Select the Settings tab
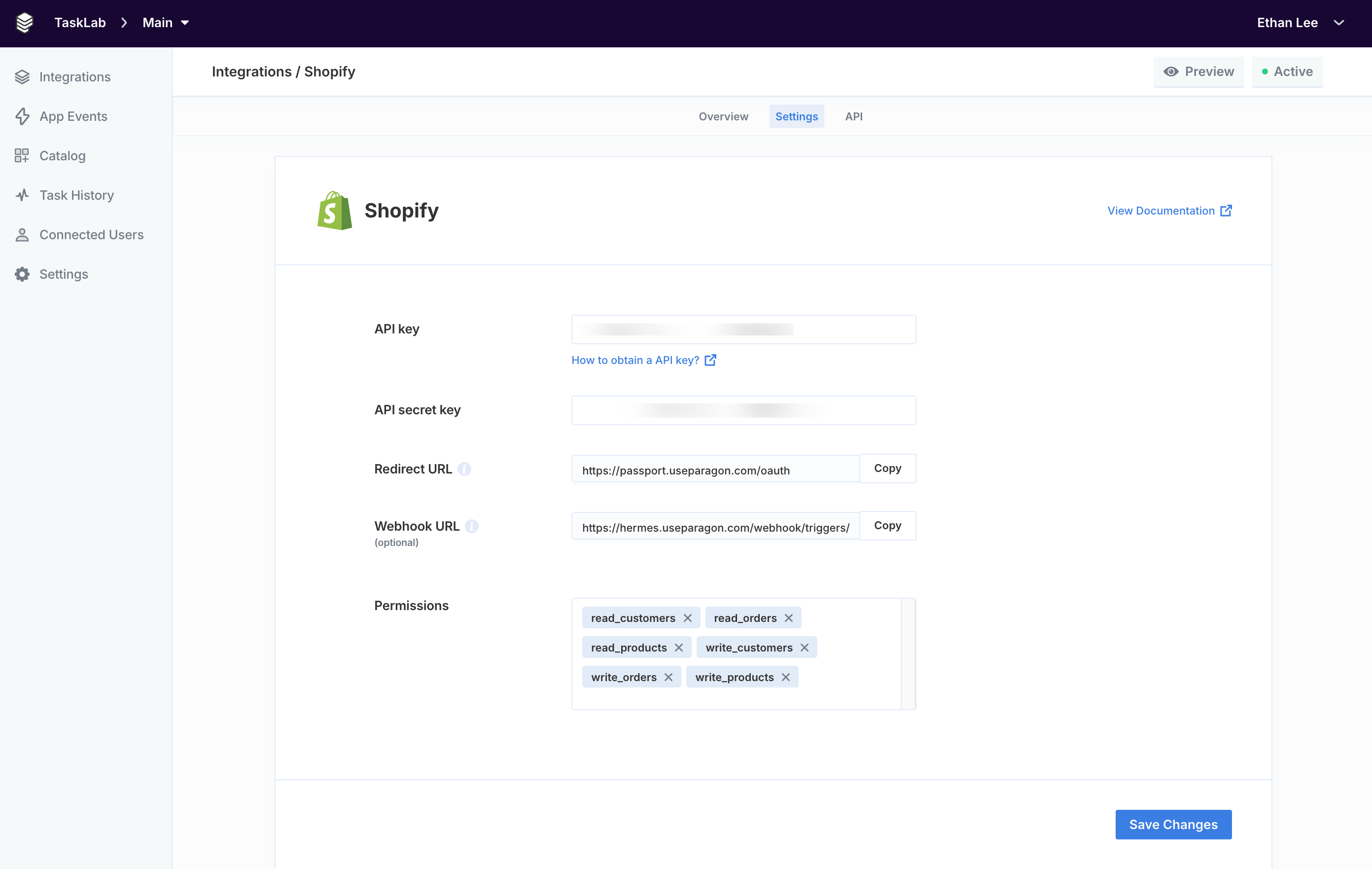This screenshot has height=869, width=1372. click(x=797, y=116)
